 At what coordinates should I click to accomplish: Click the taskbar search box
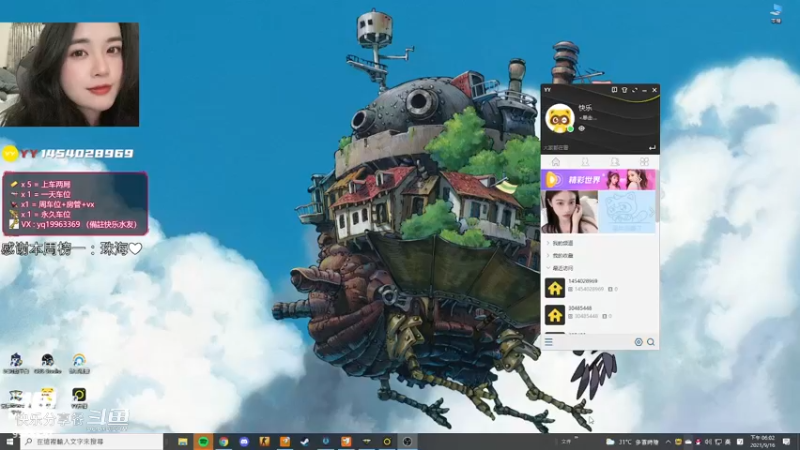click(92, 441)
